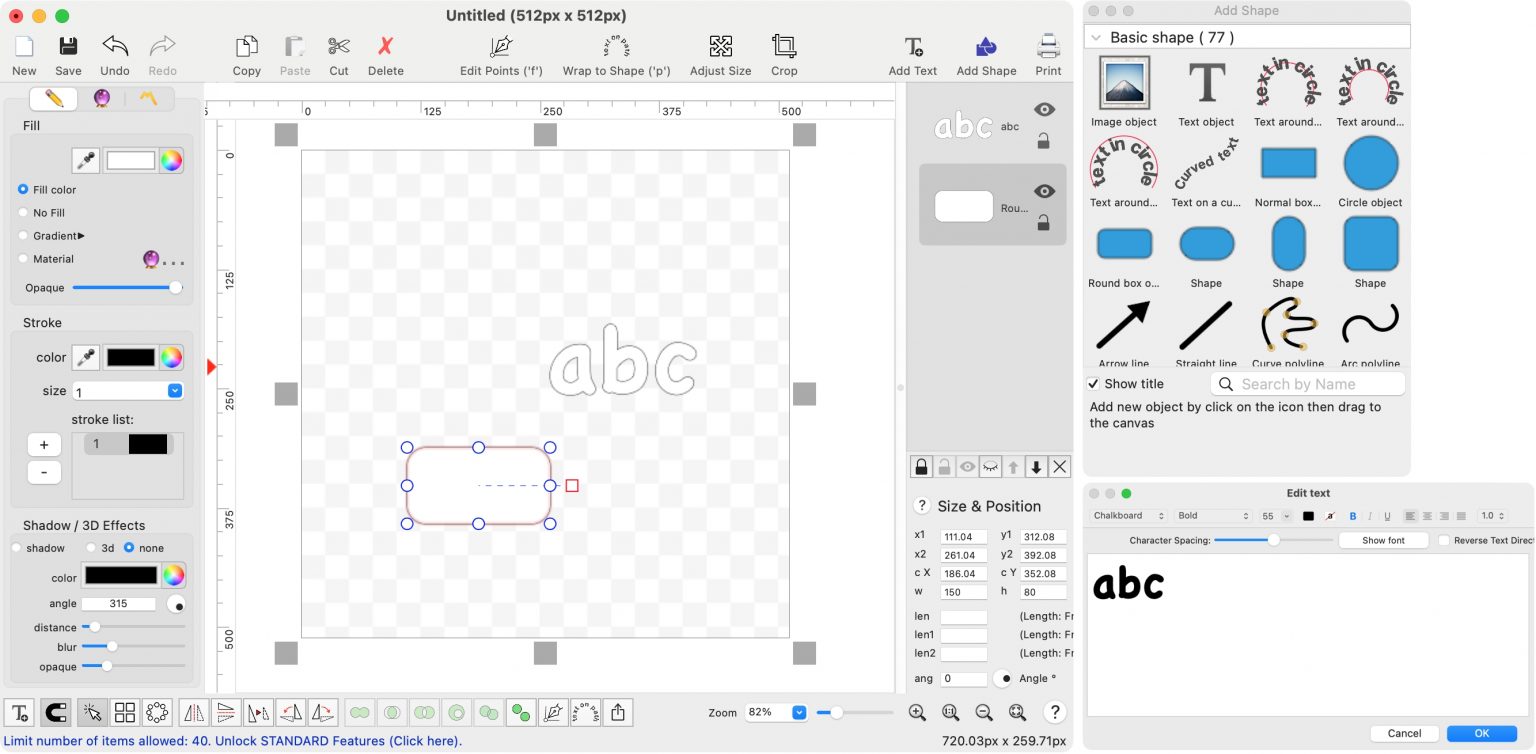Click the Crop tool icon
The width and height of the screenshot is (1536, 754).
(x=784, y=47)
